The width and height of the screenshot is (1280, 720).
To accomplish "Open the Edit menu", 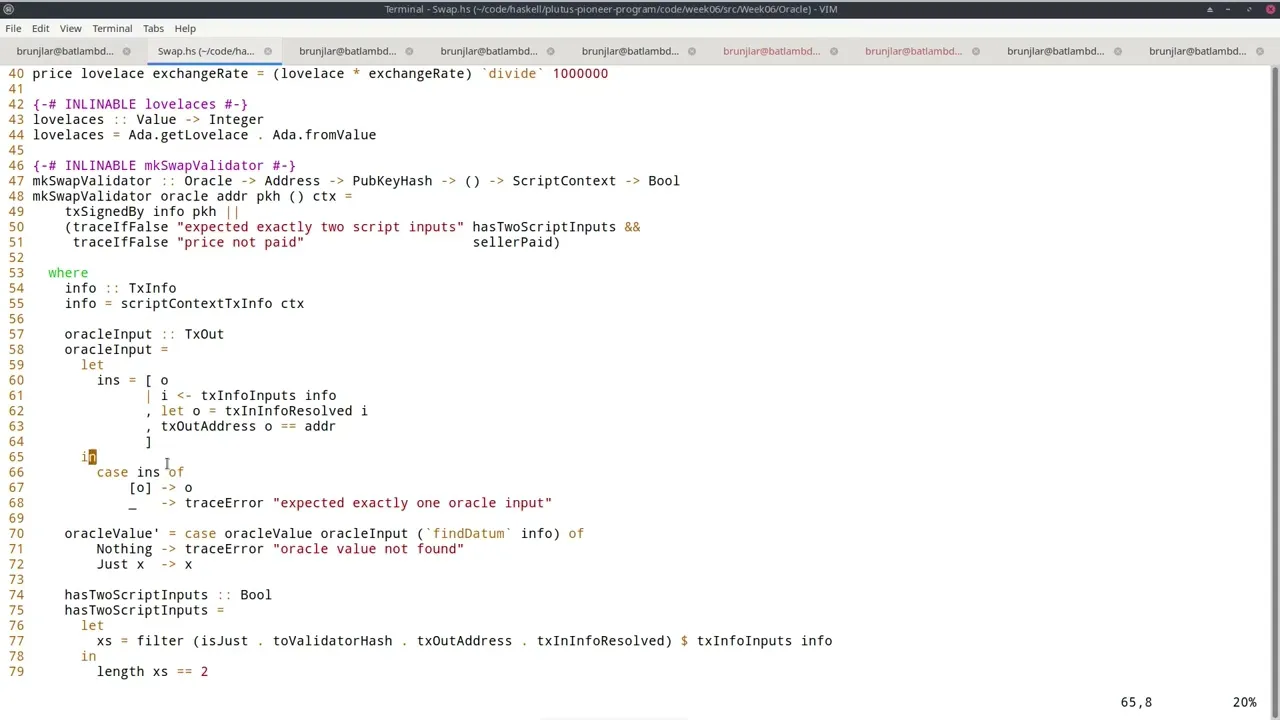I will [x=40, y=28].
